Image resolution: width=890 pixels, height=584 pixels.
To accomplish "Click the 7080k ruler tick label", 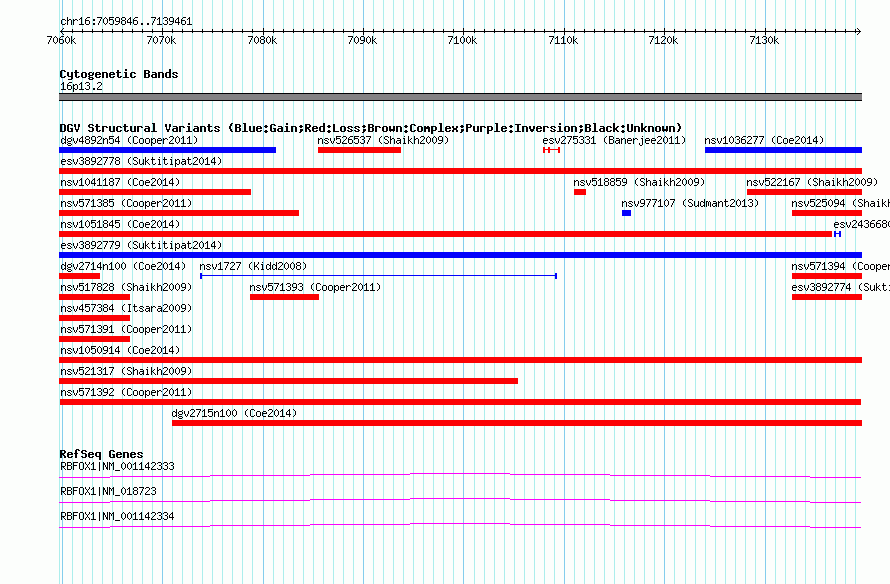I will [262, 40].
